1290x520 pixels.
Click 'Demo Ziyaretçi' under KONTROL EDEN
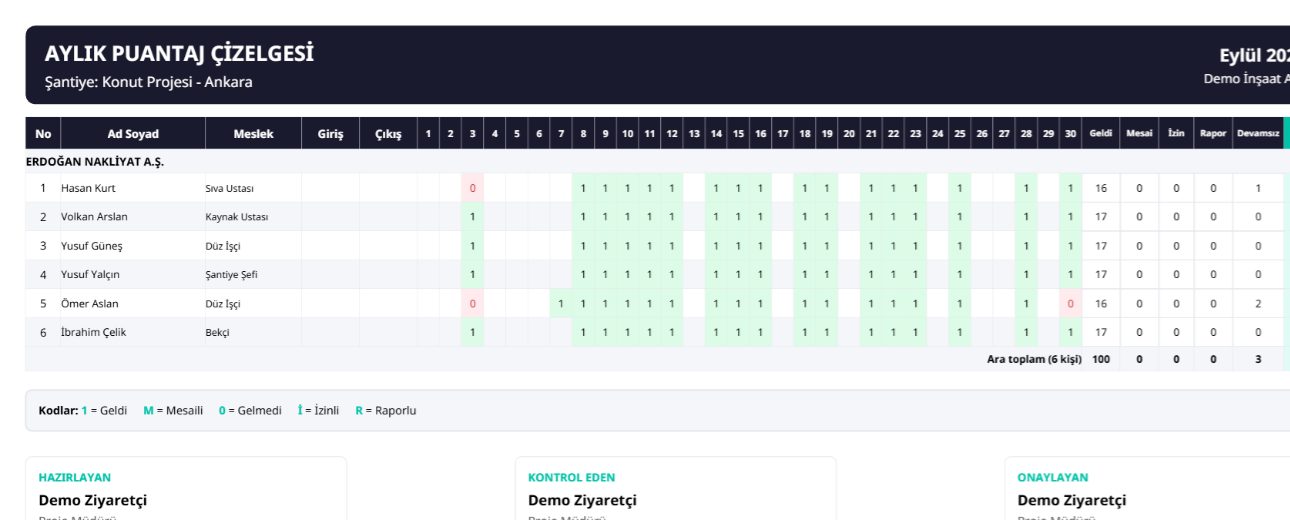point(582,500)
